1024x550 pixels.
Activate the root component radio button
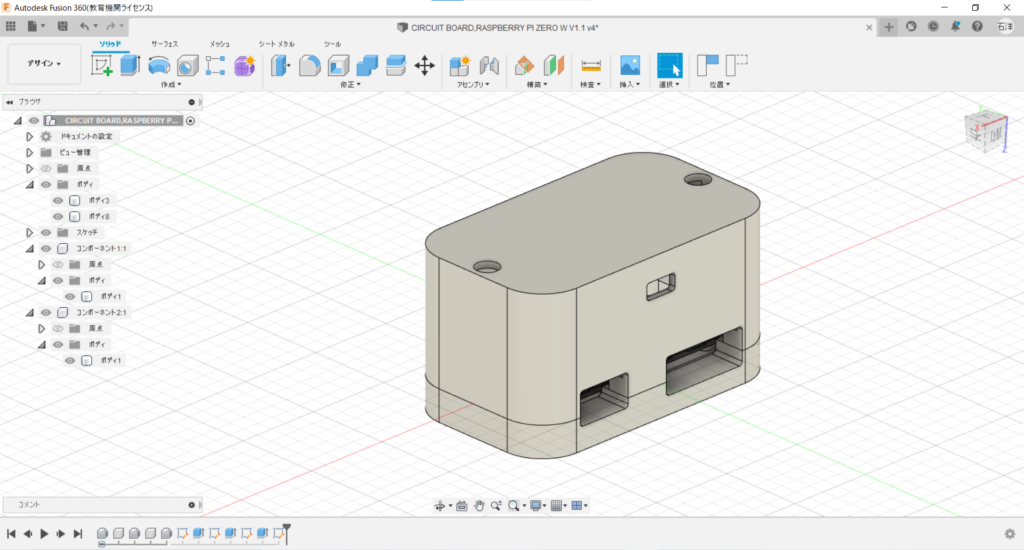click(190, 121)
